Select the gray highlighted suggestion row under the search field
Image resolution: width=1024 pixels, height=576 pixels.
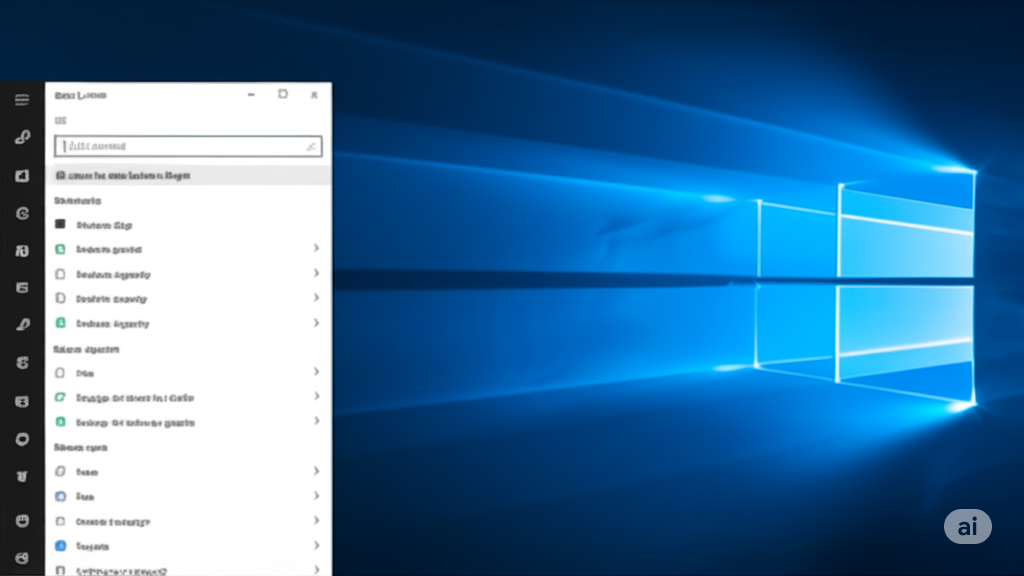tap(188, 175)
